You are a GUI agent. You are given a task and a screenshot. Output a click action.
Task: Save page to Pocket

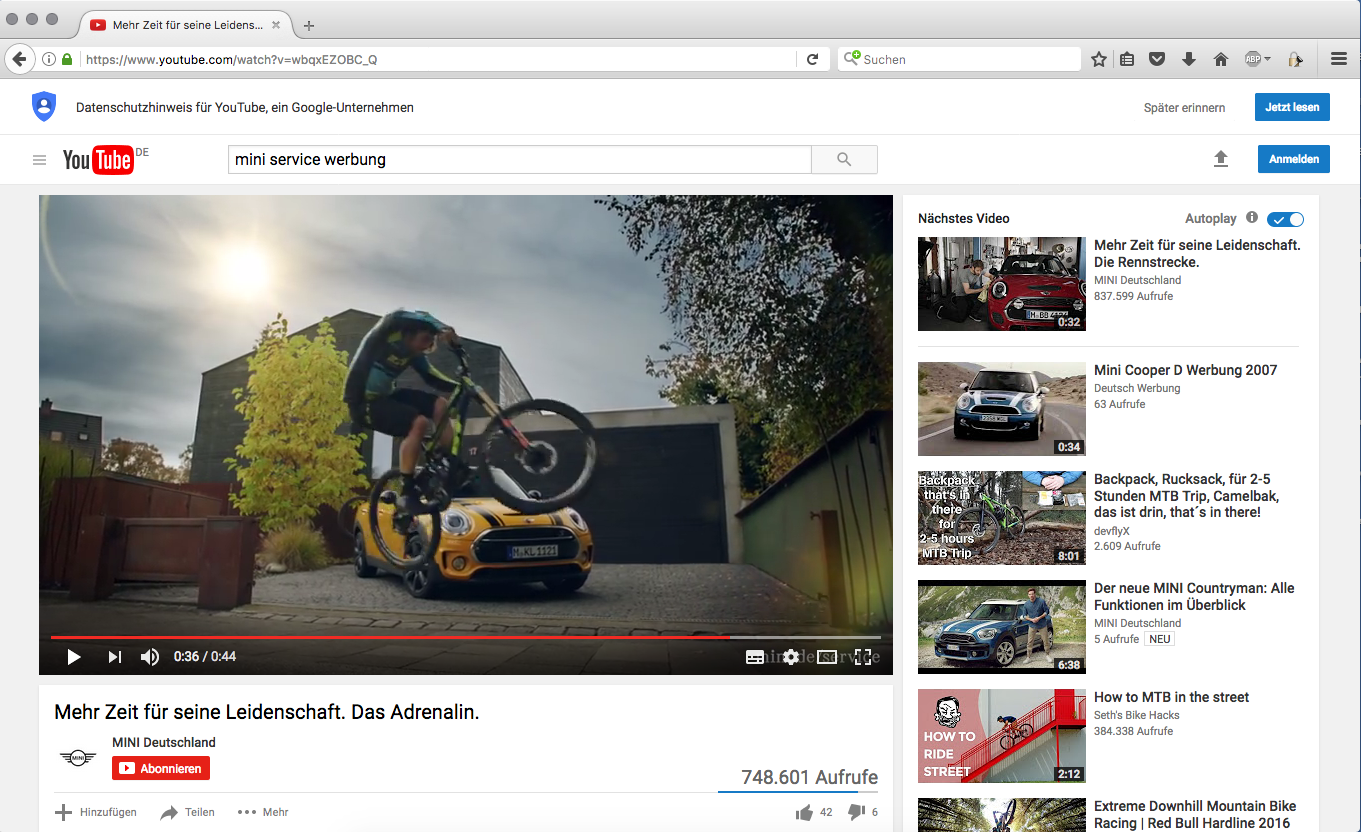coord(1157,60)
